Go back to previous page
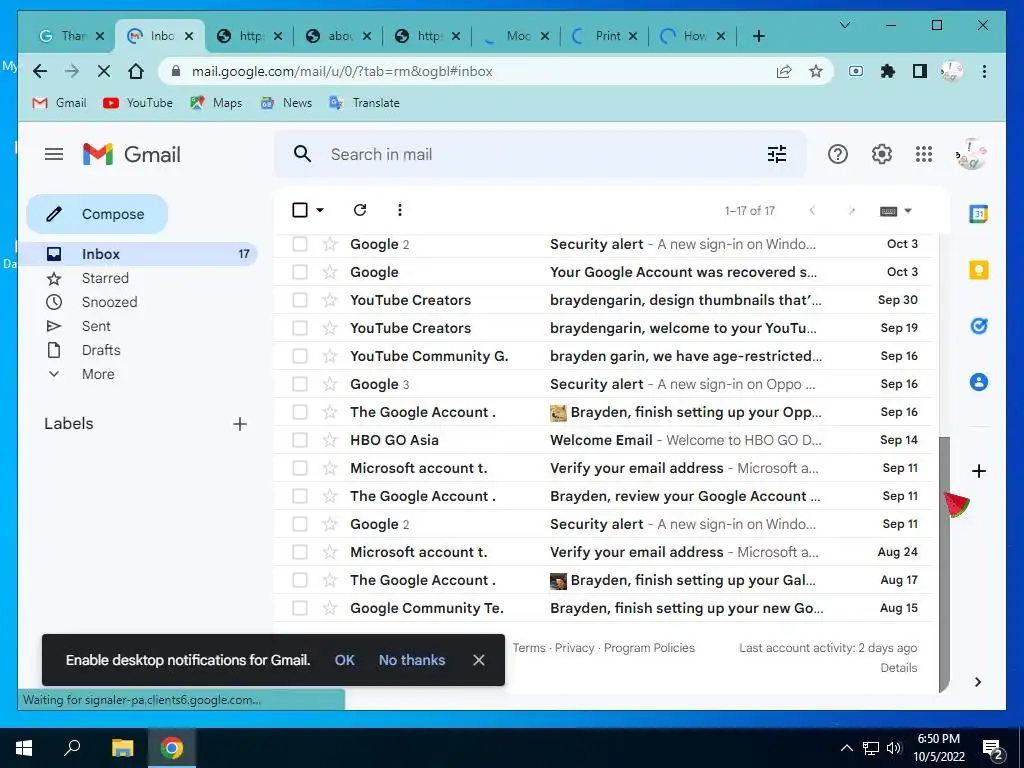 [x=40, y=71]
